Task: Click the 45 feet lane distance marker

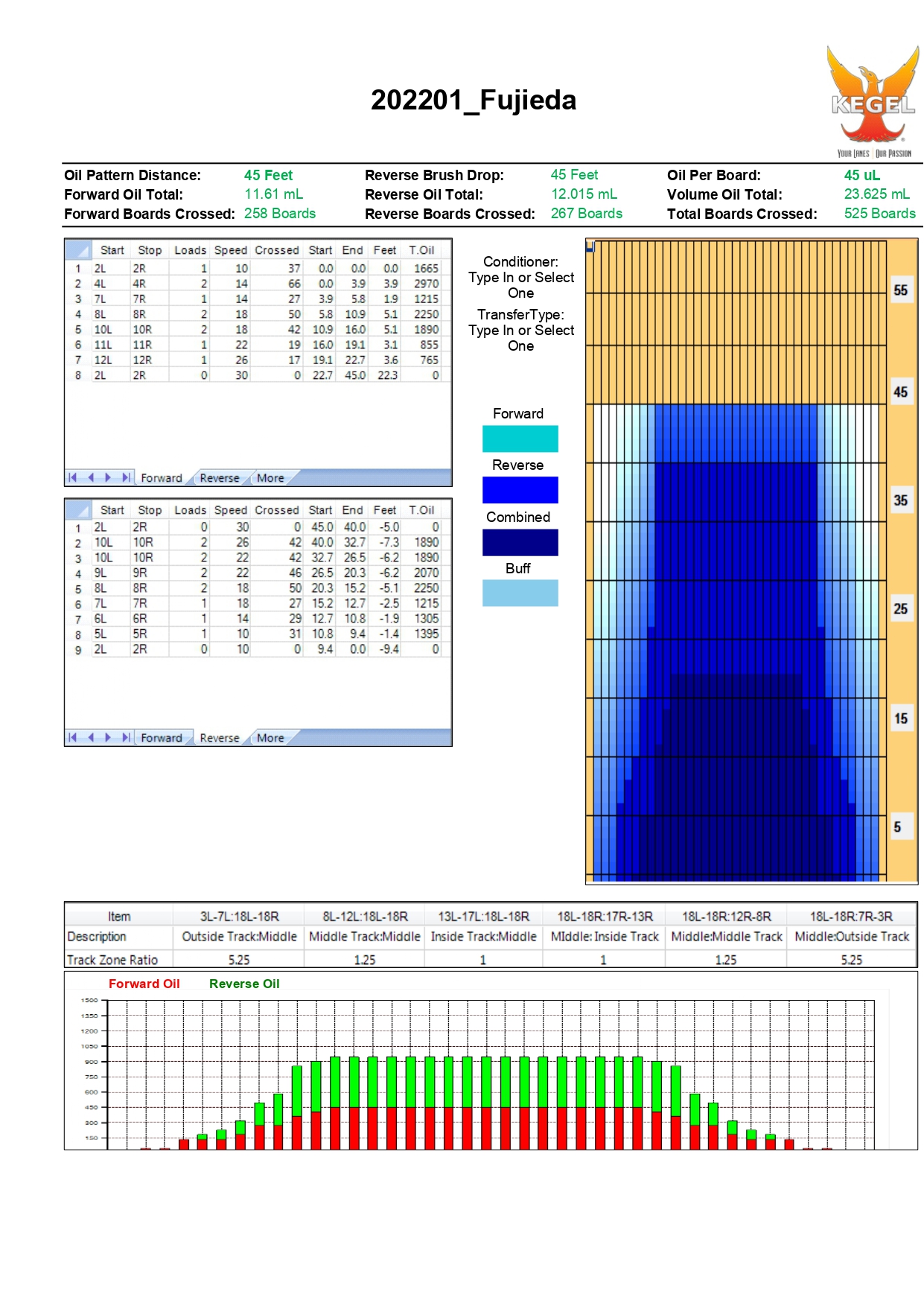Action: (901, 392)
